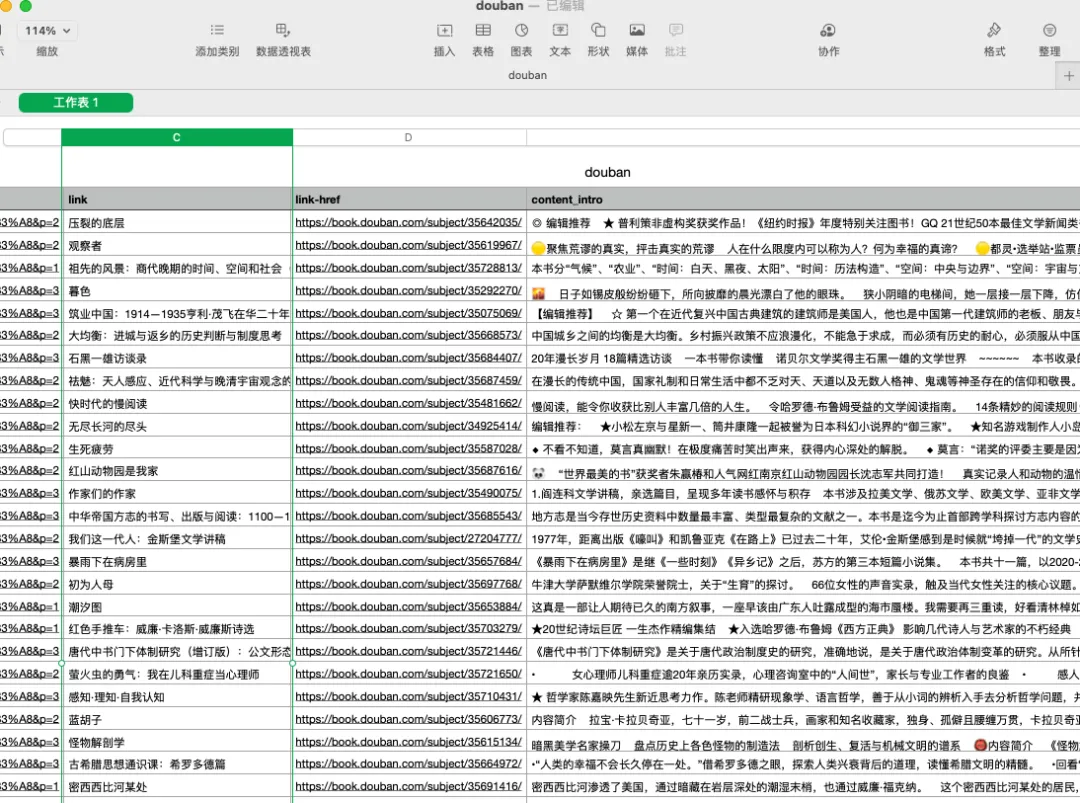Add a text box via Text (文本) icon
The width and height of the screenshot is (1080, 803).
560,31
